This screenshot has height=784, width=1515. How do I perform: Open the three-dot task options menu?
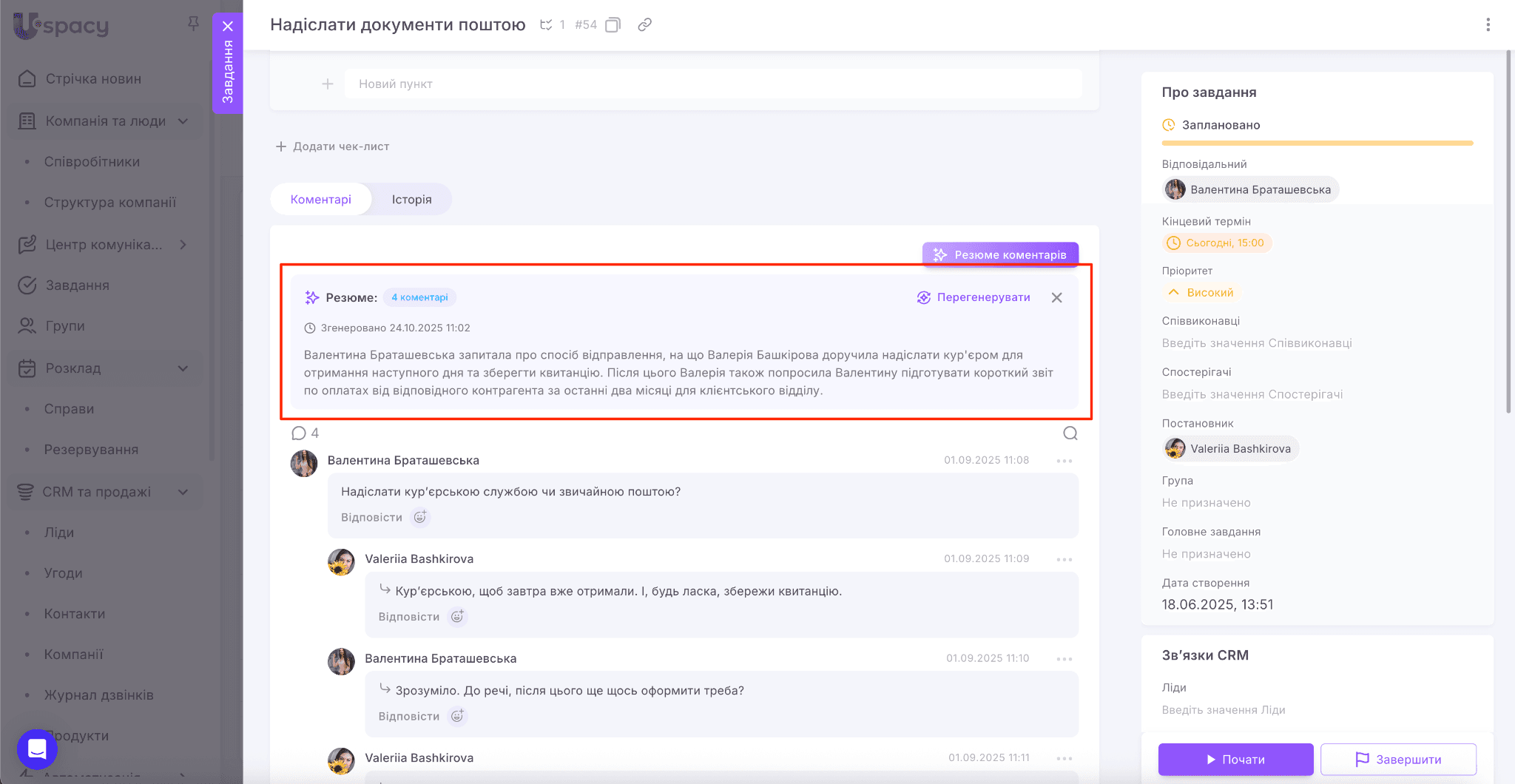tap(1488, 24)
